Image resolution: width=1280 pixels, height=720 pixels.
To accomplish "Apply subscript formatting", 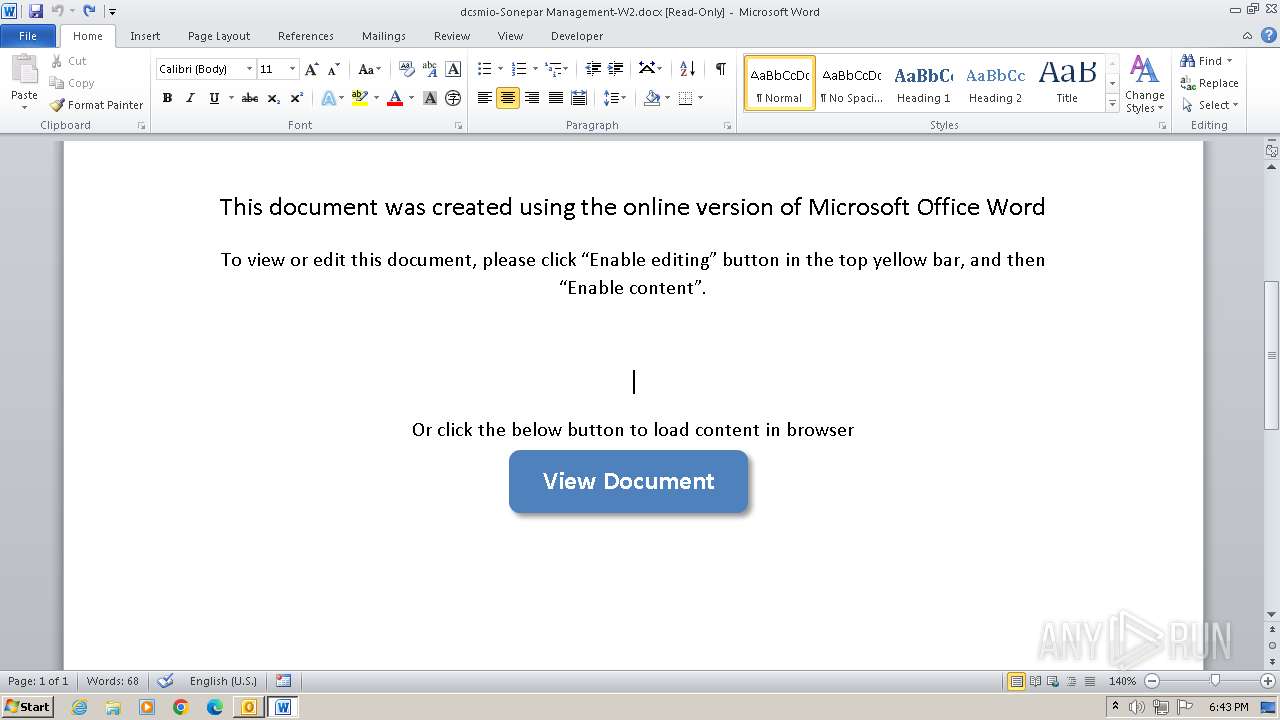I will 273,98.
